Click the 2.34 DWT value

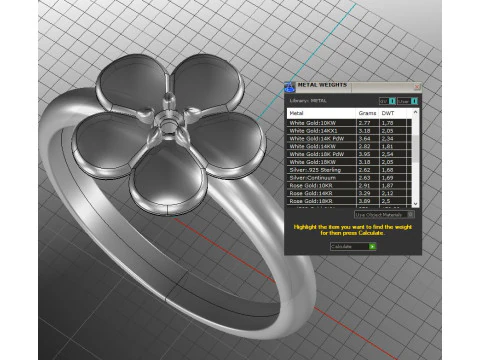387,138
